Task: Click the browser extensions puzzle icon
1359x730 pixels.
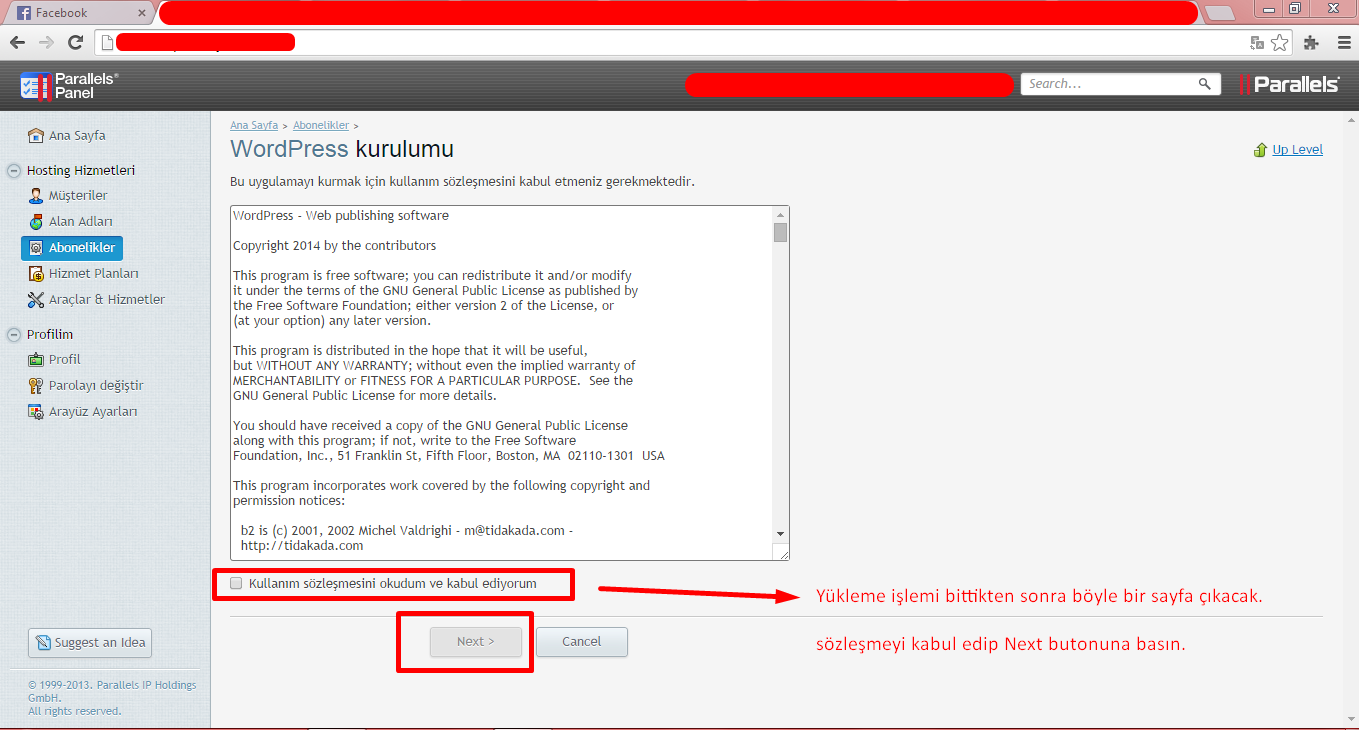Action: 1312,42
